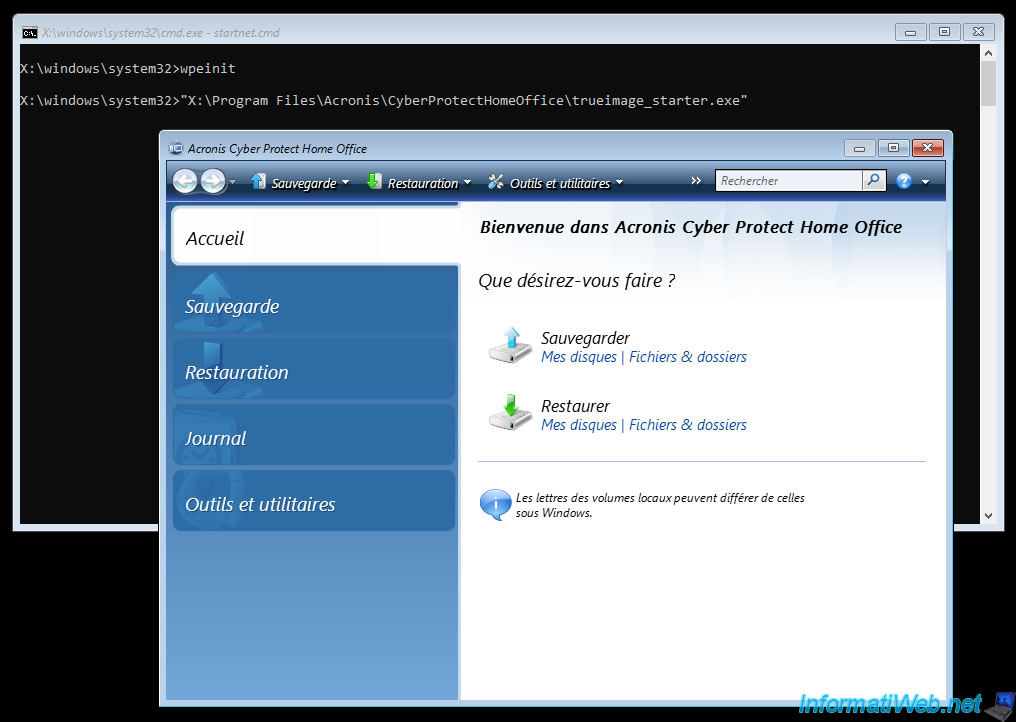Image resolution: width=1016 pixels, height=722 pixels.
Task: Select the Journal sidebar tab
Action: pos(314,438)
